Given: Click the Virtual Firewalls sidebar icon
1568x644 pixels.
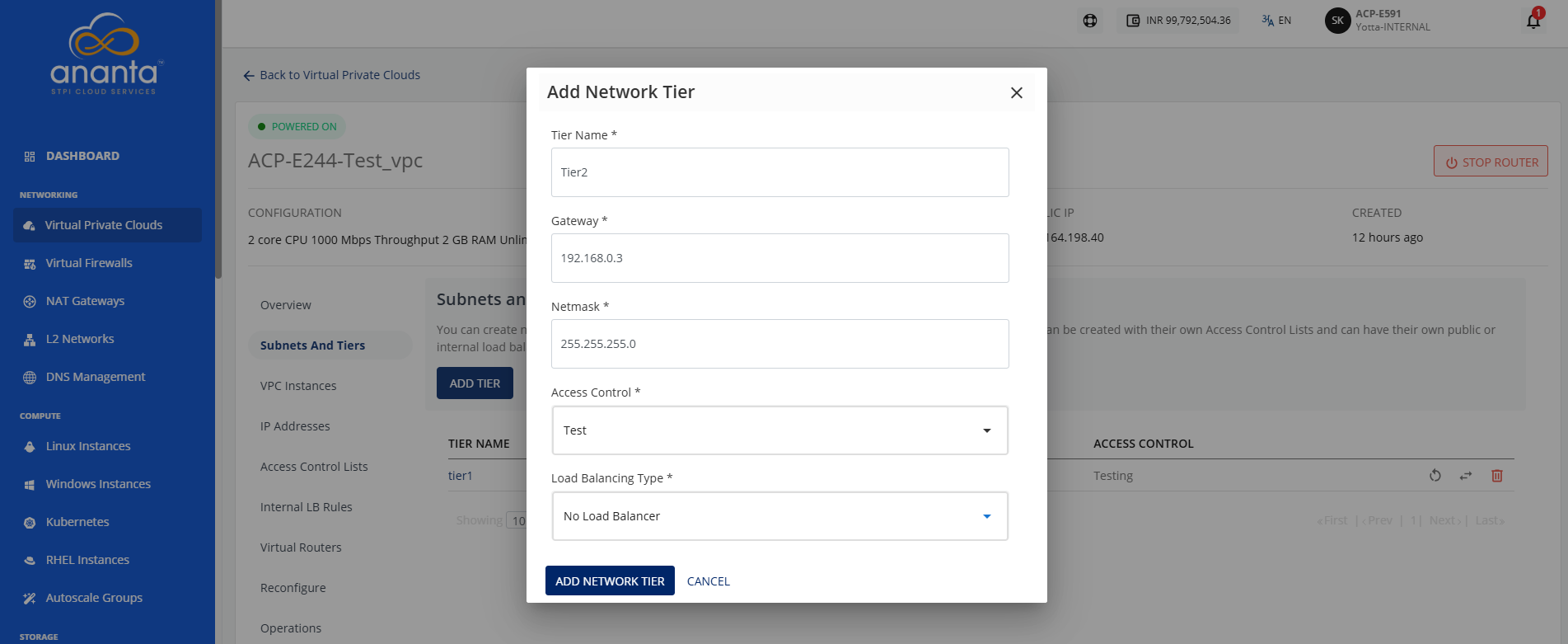Looking at the screenshot, I should 30,264.
